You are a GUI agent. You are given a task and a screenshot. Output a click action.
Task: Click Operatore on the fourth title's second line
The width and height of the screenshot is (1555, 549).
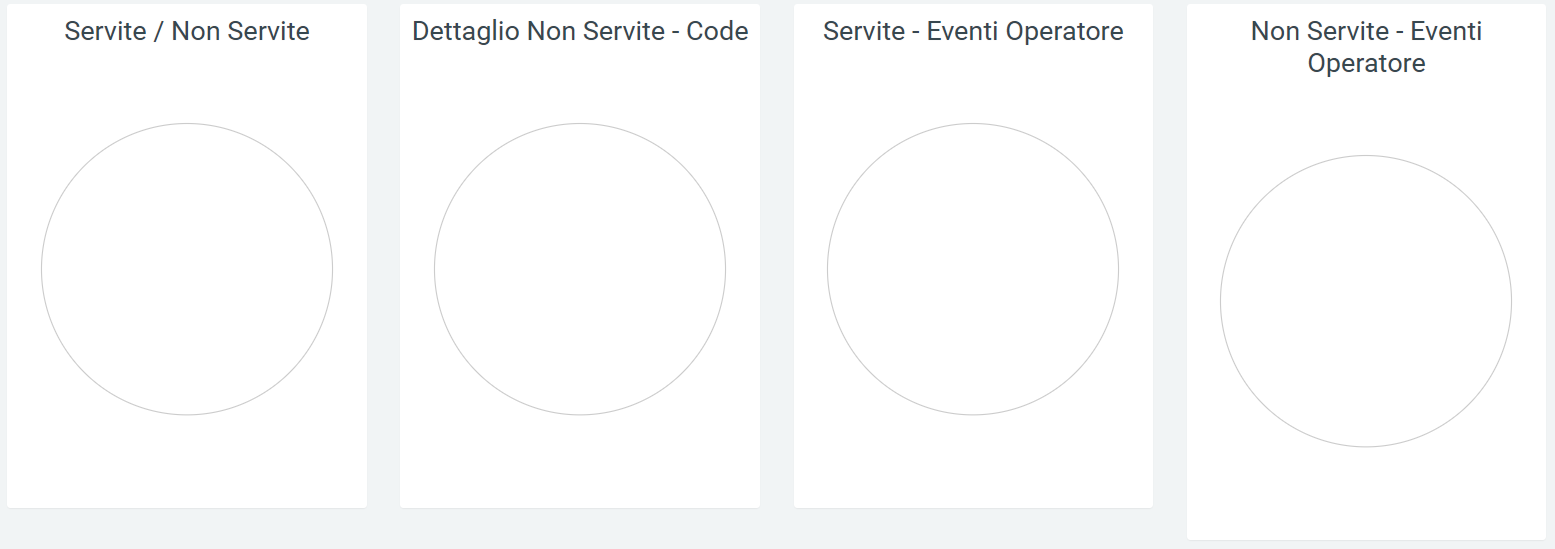click(1366, 63)
